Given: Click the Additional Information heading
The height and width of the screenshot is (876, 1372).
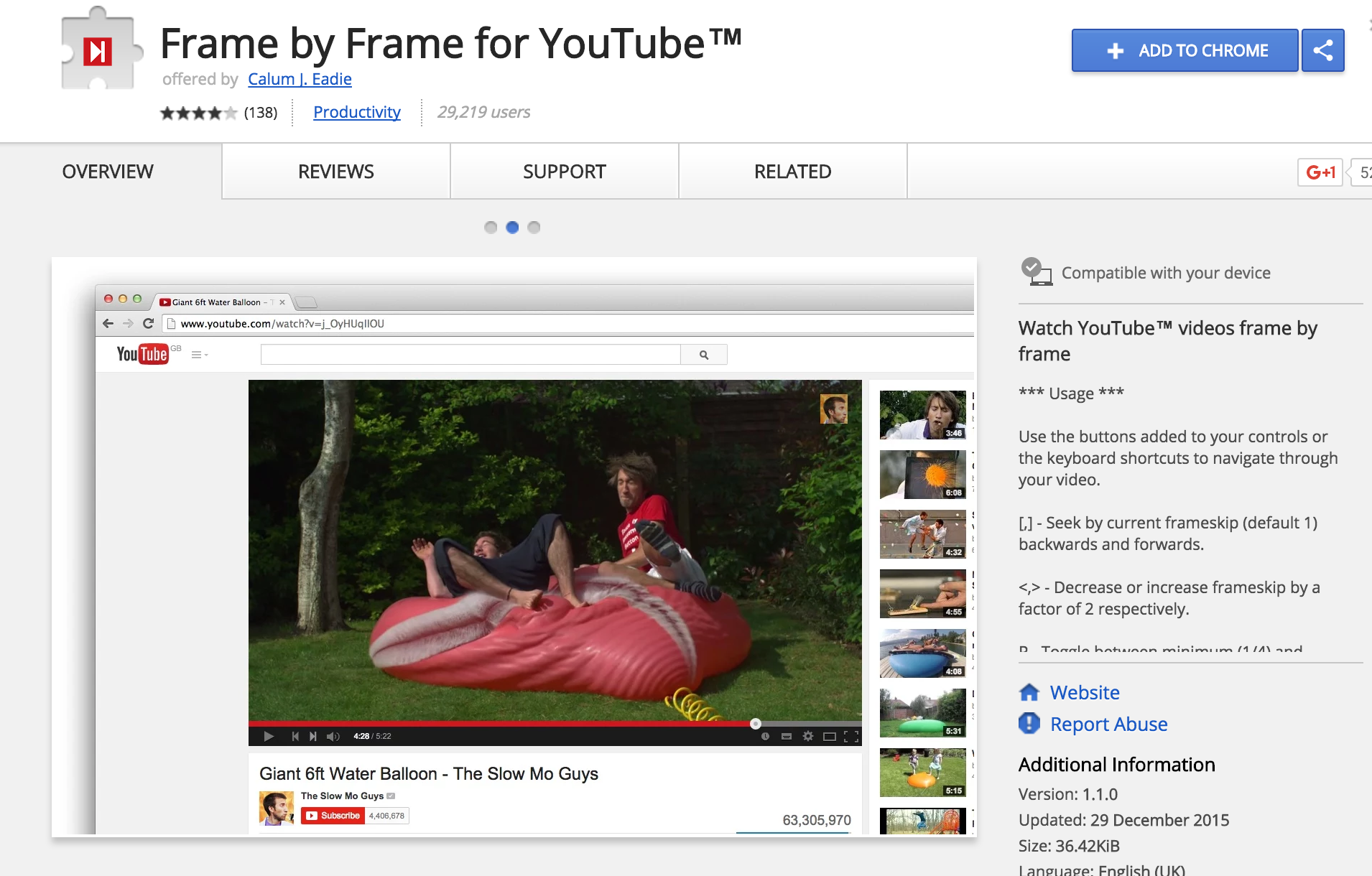Looking at the screenshot, I should click(x=1117, y=765).
